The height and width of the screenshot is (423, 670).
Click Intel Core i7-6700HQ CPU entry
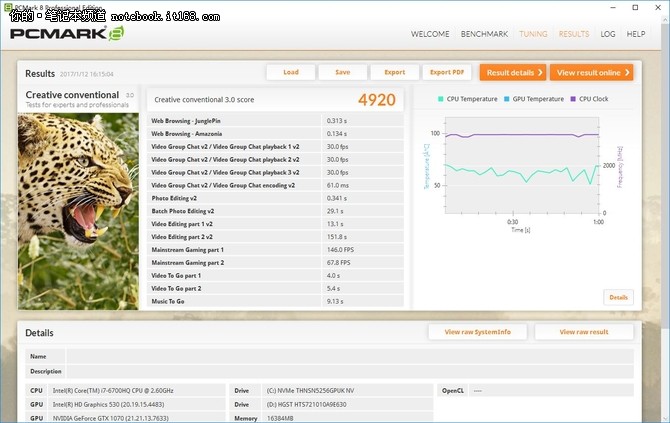(113, 391)
